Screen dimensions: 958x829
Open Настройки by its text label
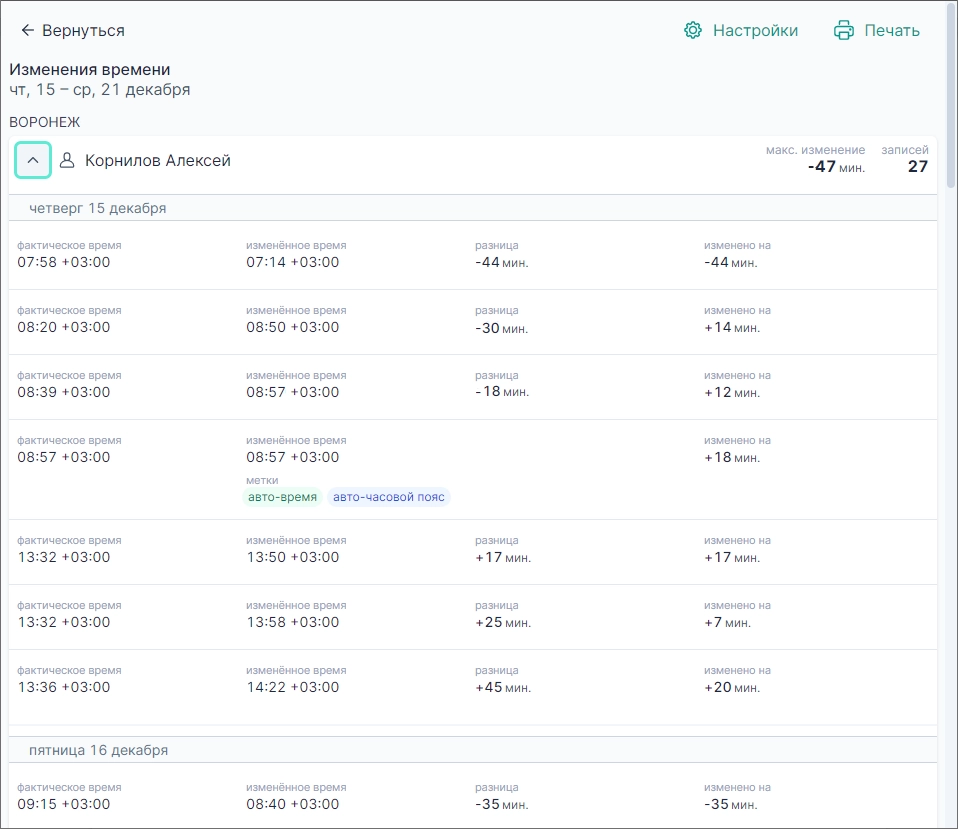(755, 31)
